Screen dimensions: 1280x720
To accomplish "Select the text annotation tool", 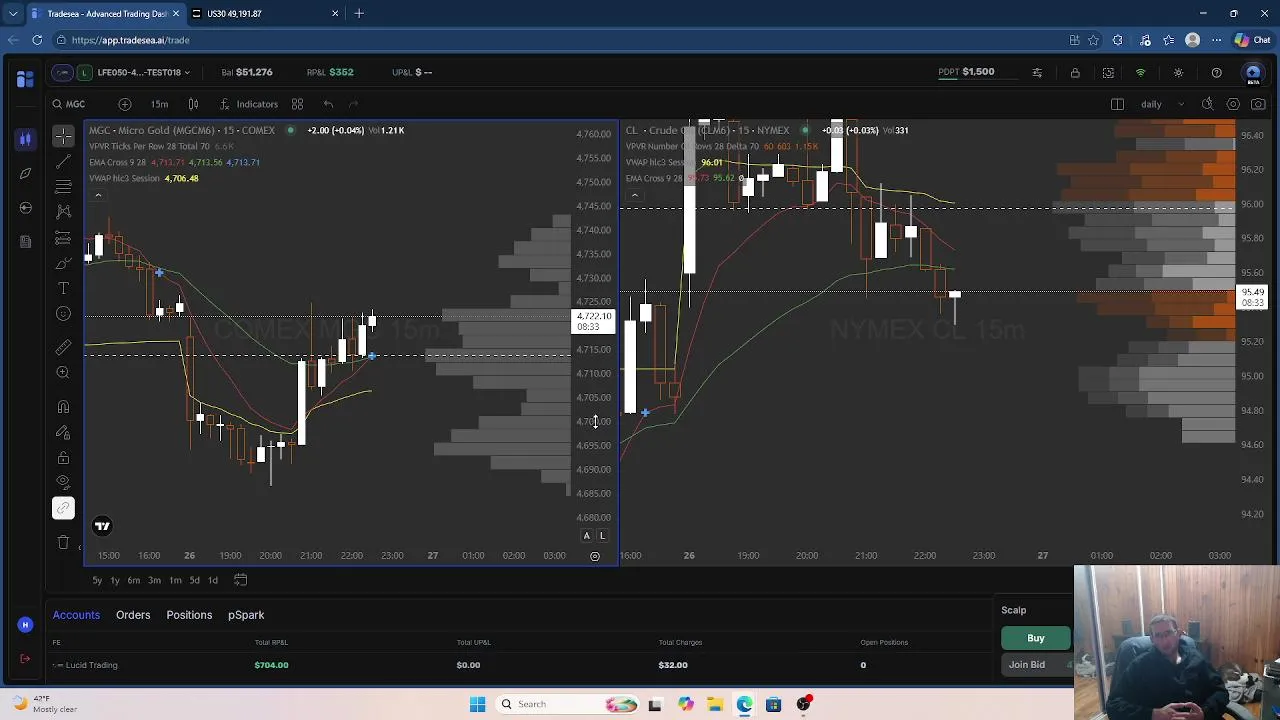I will coord(63,288).
